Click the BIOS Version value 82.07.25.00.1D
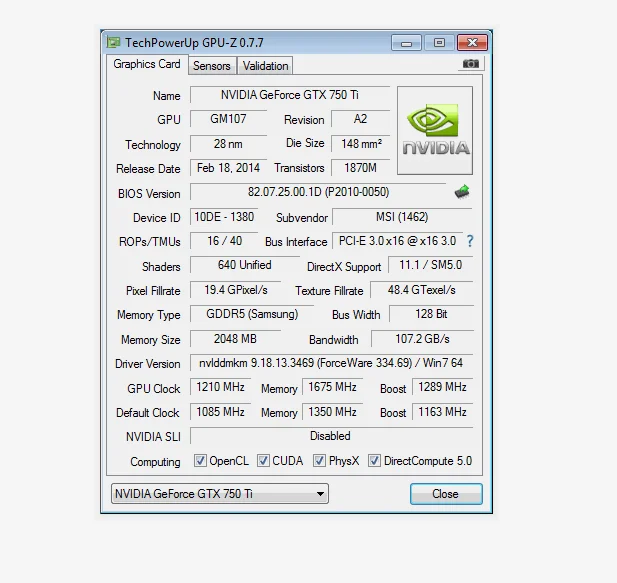617x583 pixels. click(318, 192)
